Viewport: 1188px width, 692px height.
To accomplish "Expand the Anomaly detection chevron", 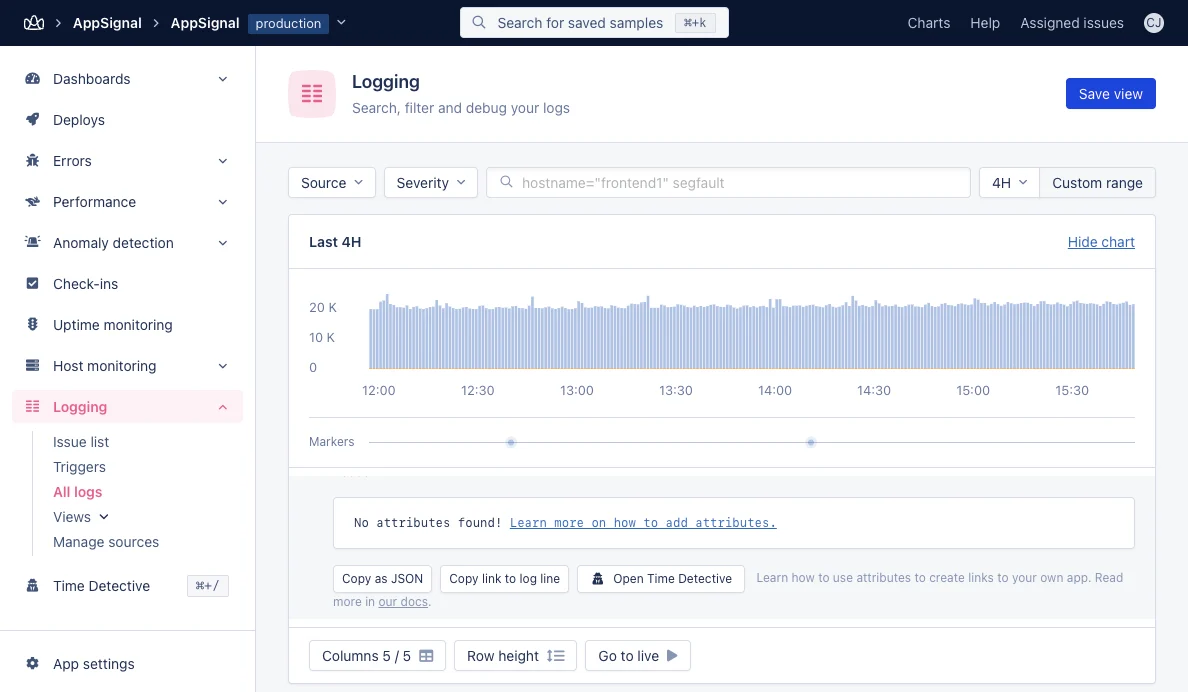I will [223, 243].
